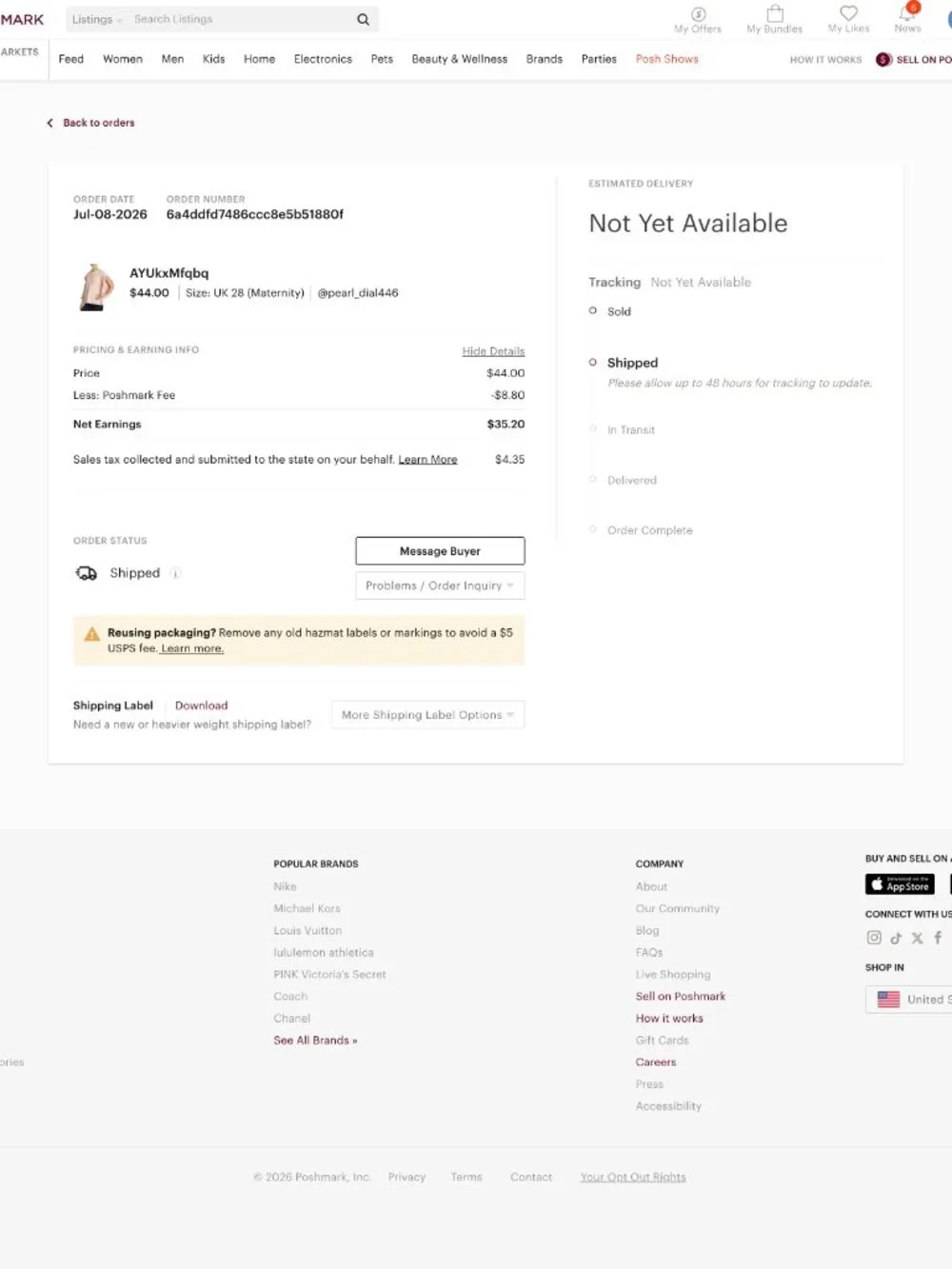Expand the Listings search filter dropdown
This screenshot has height=1269, width=952.
click(x=96, y=19)
